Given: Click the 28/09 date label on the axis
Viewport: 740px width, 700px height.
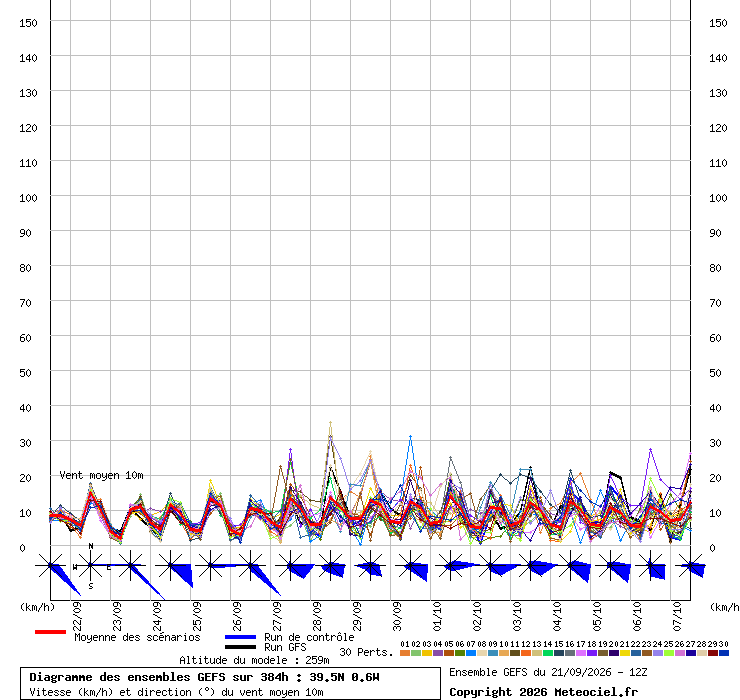Looking at the screenshot, I should 317,616.
